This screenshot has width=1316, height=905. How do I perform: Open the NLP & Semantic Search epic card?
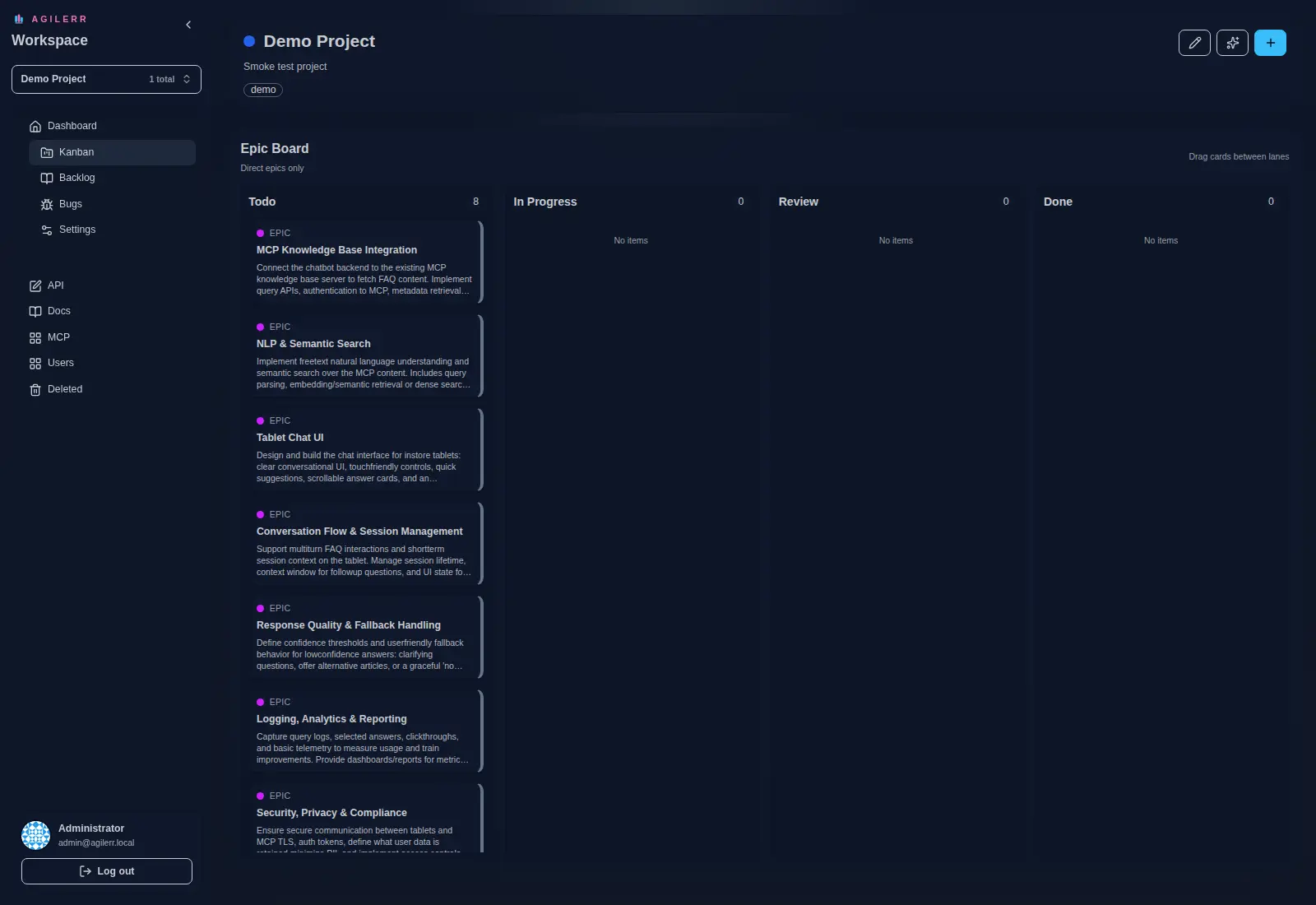pos(364,355)
